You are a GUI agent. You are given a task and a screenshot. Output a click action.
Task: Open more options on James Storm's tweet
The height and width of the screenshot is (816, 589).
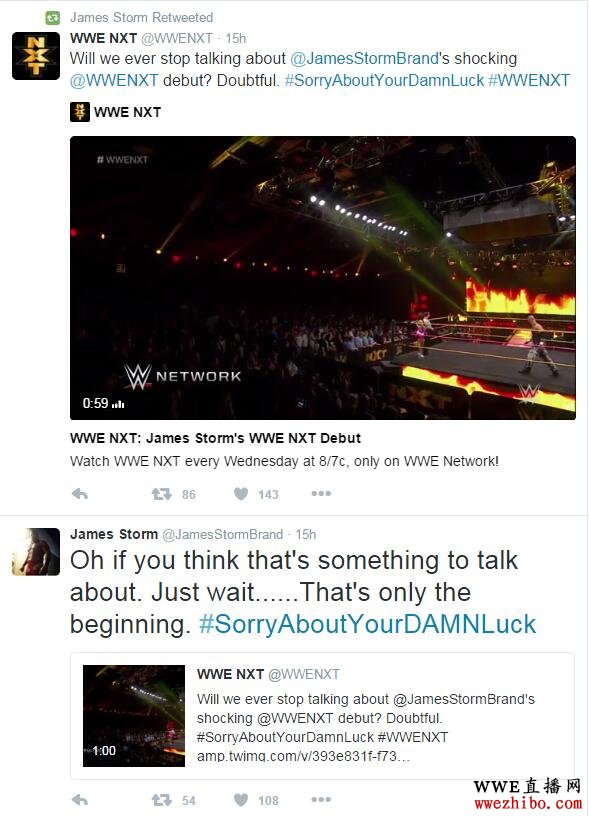[x=321, y=799]
